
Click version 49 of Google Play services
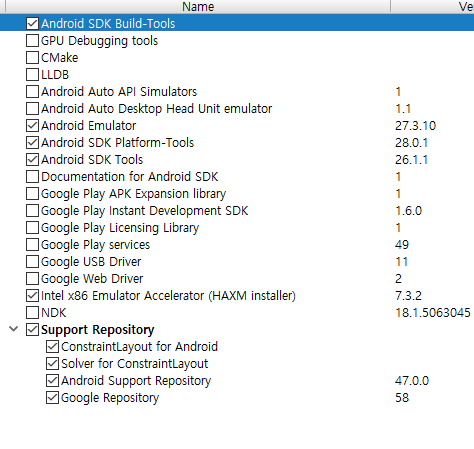click(x=402, y=245)
